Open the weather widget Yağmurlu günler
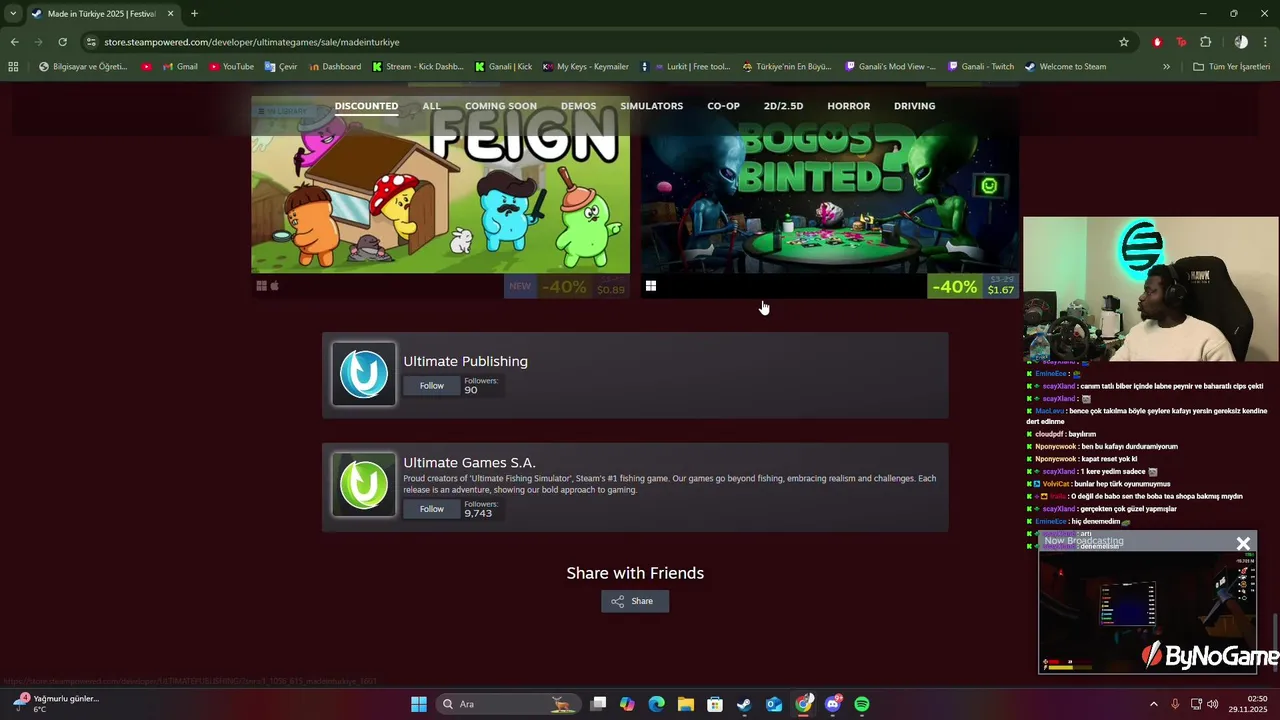1280x720 pixels. [x=55, y=704]
